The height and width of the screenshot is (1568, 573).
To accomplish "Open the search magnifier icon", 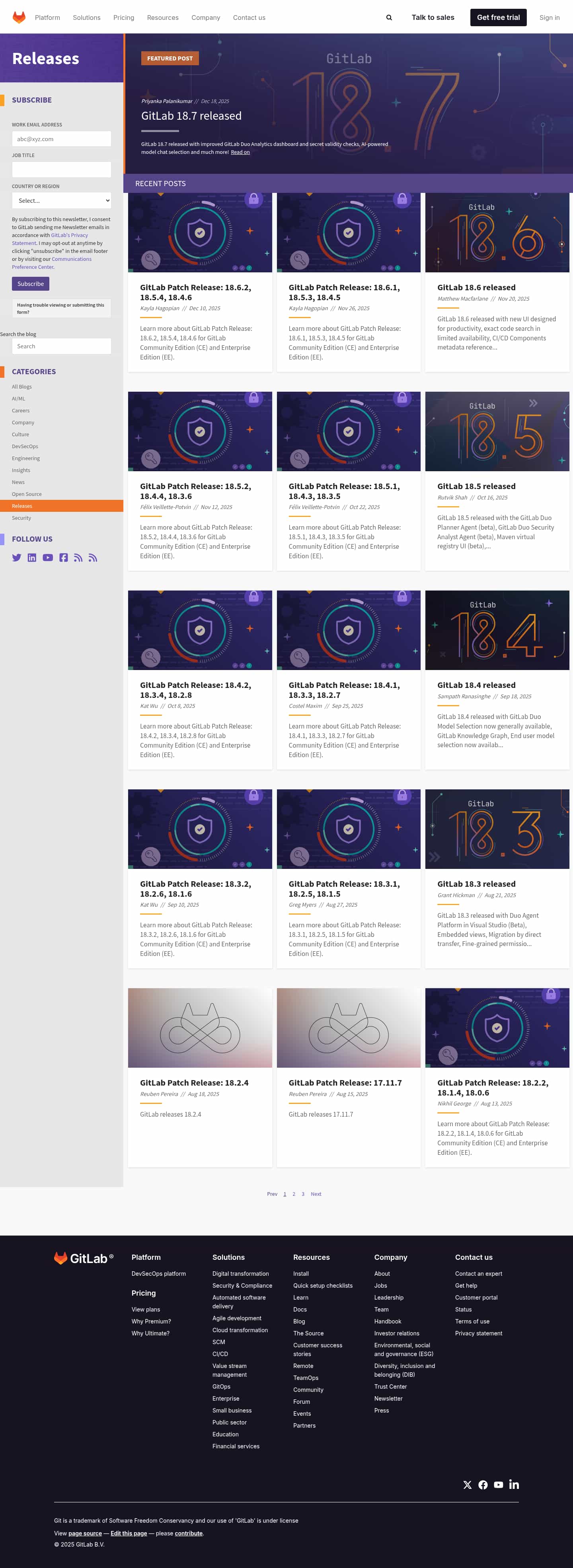I will [x=389, y=17].
